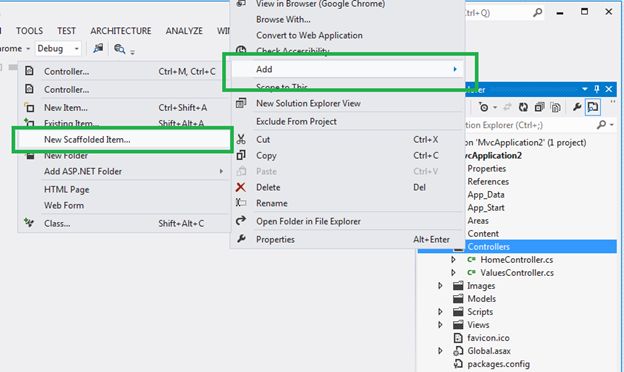The width and height of the screenshot is (624, 372).
Task: Toggle Show All Files in Solution Explorer toolbar
Action: pyautogui.click(x=556, y=107)
